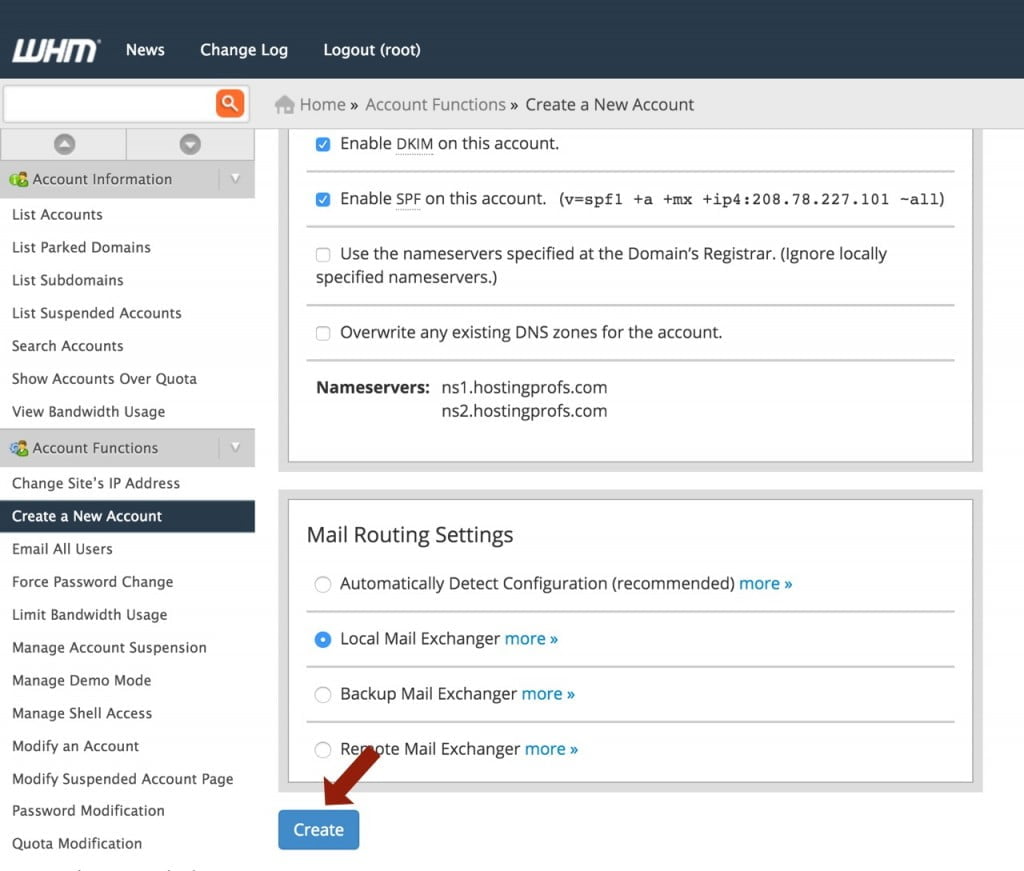Click the DKIM abbreviation text
This screenshot has height=871, width=1024.
(x=414, y=144)
